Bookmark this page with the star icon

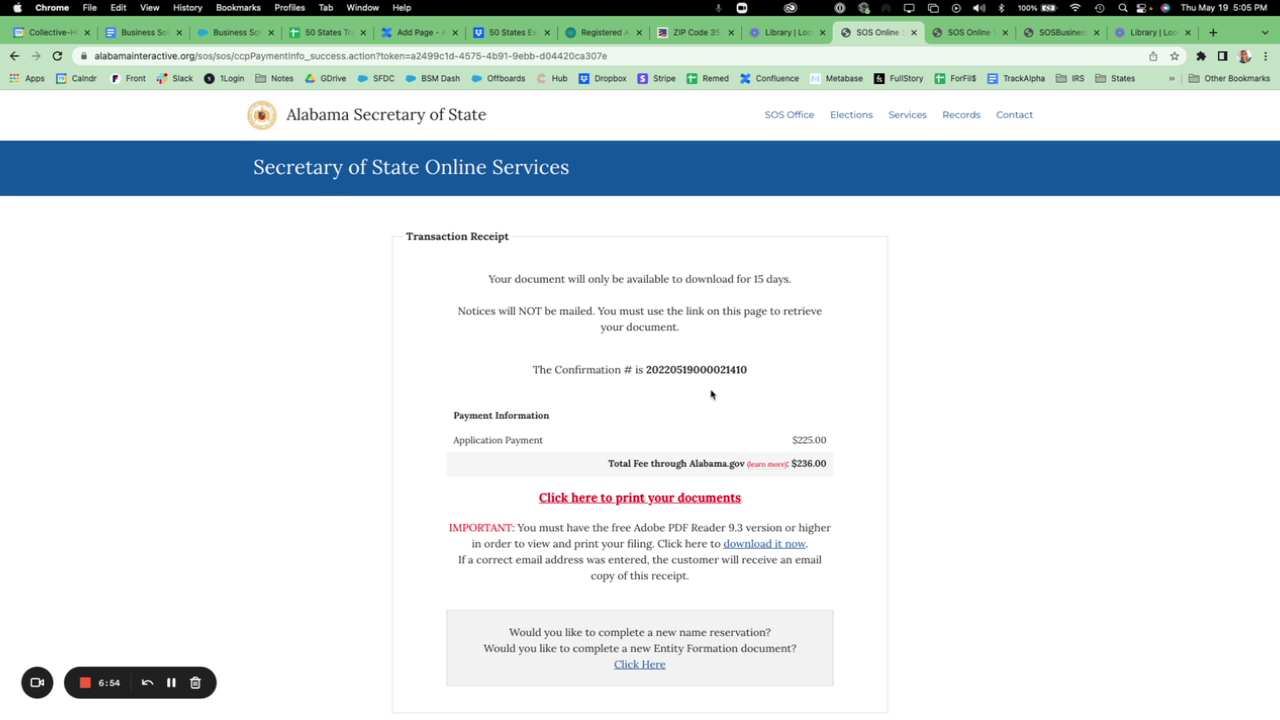tap(1175, 56)
